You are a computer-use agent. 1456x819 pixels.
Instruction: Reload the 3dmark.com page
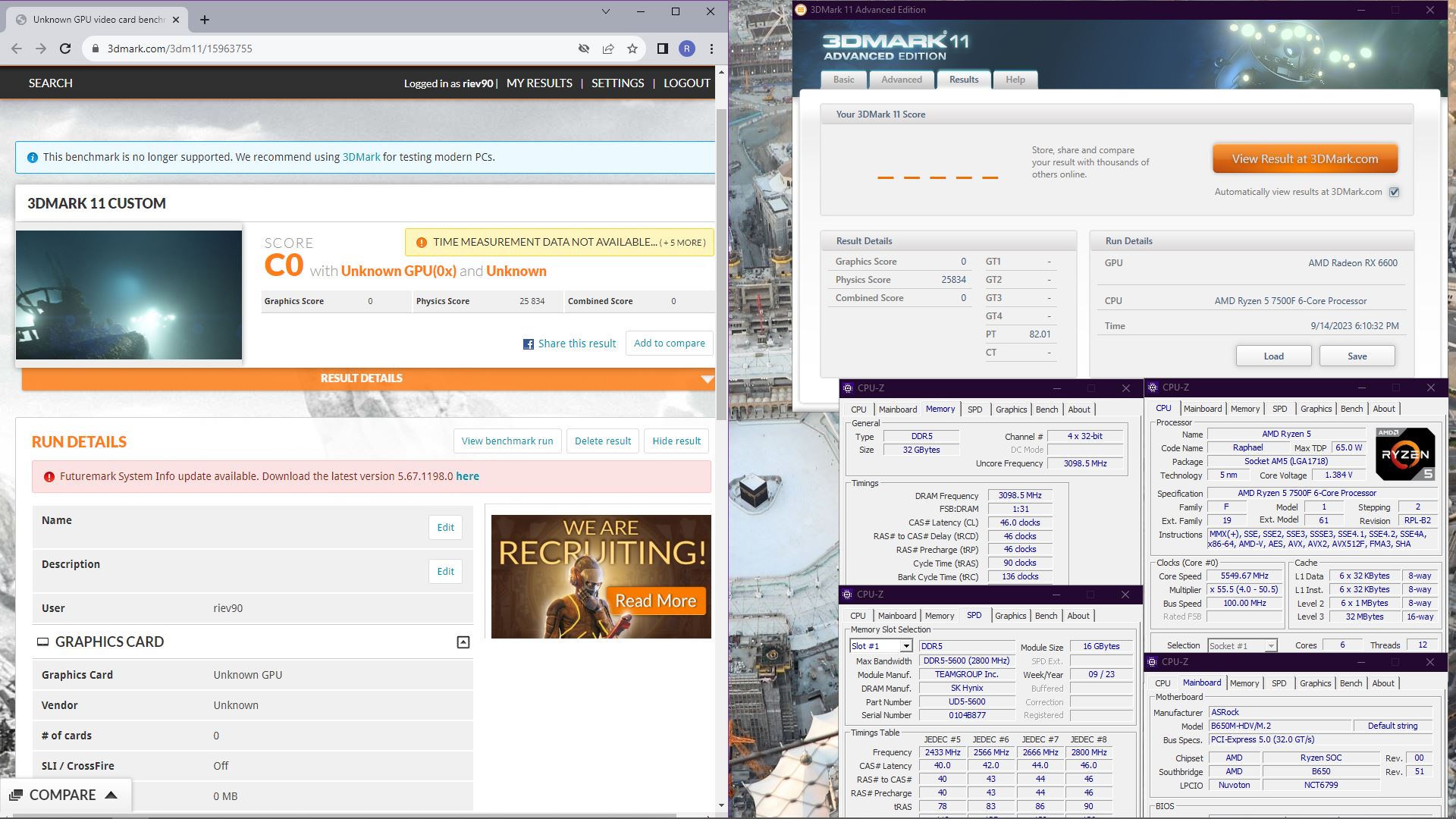click(65, 49)
